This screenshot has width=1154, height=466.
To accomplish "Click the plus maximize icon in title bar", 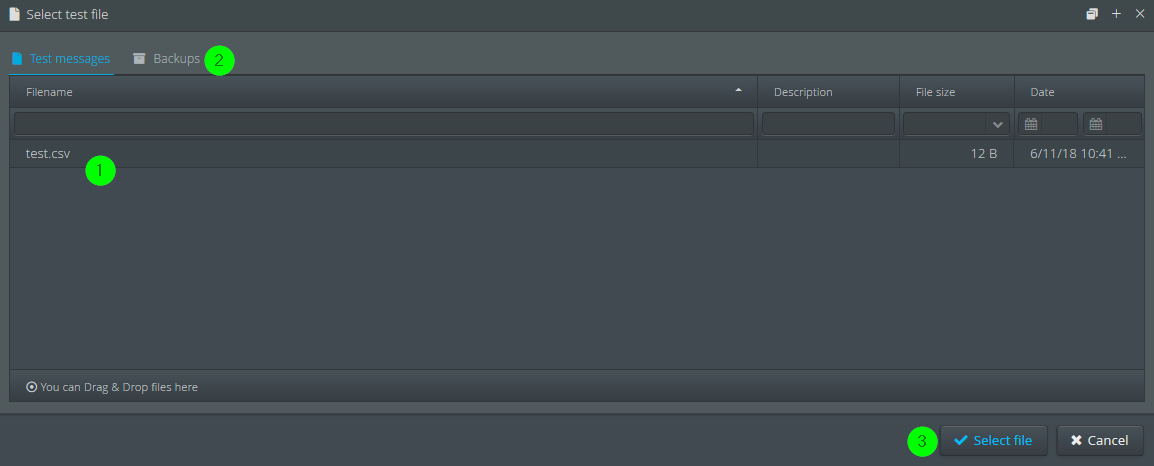I will 1116,14.
